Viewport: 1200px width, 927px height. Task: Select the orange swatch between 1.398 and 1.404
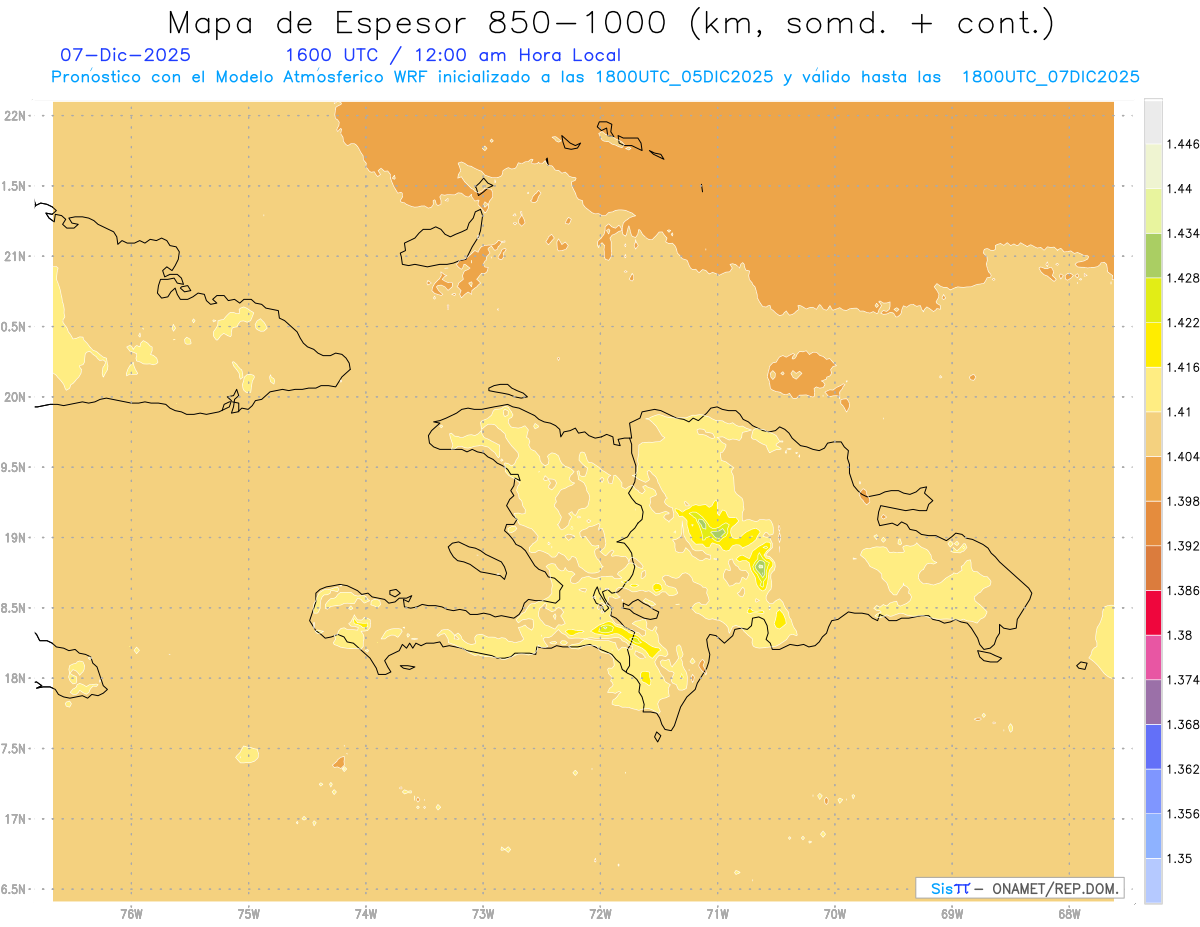pos(1153,478)
